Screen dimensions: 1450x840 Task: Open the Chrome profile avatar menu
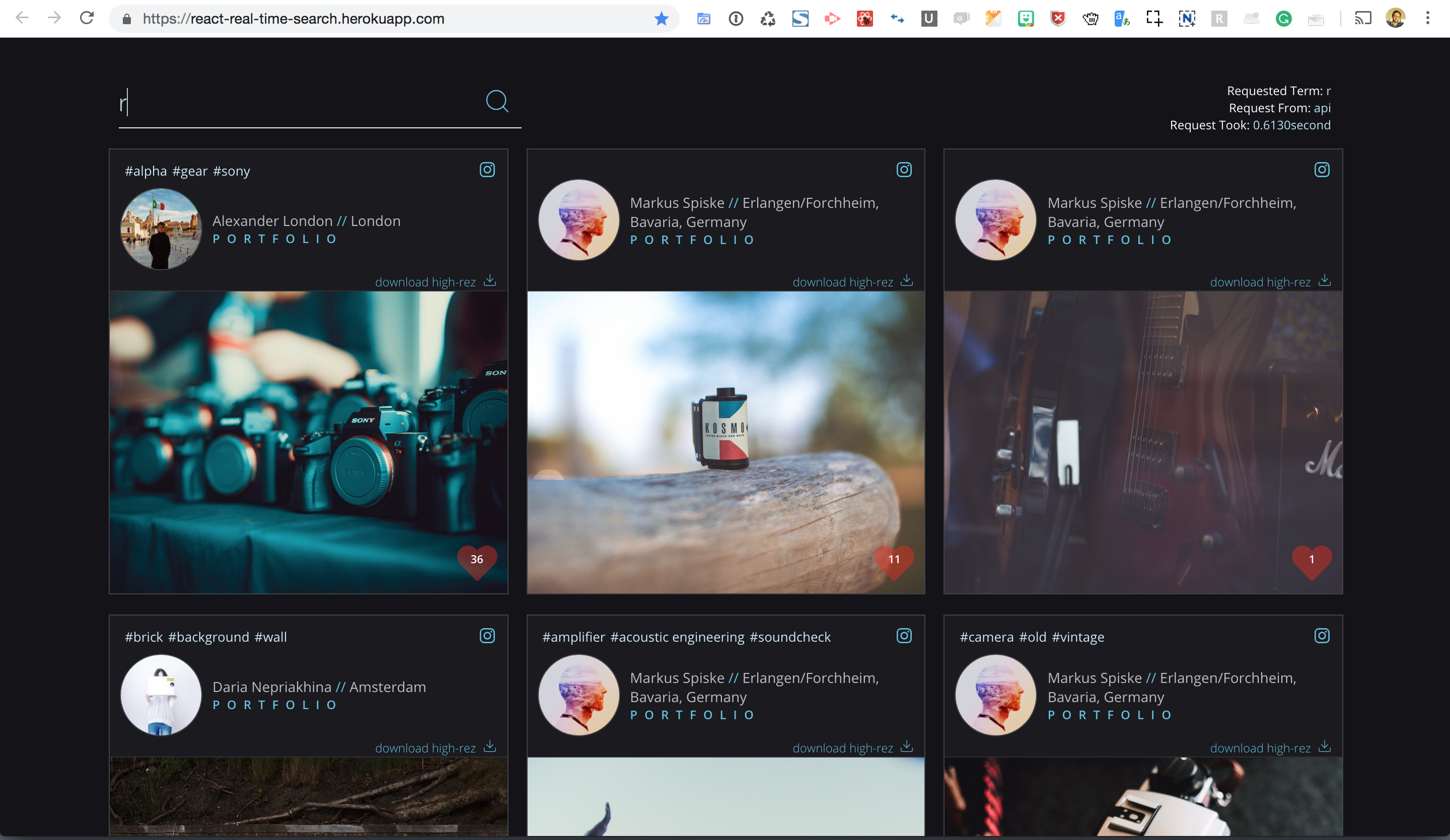[x=1395, y=19]
